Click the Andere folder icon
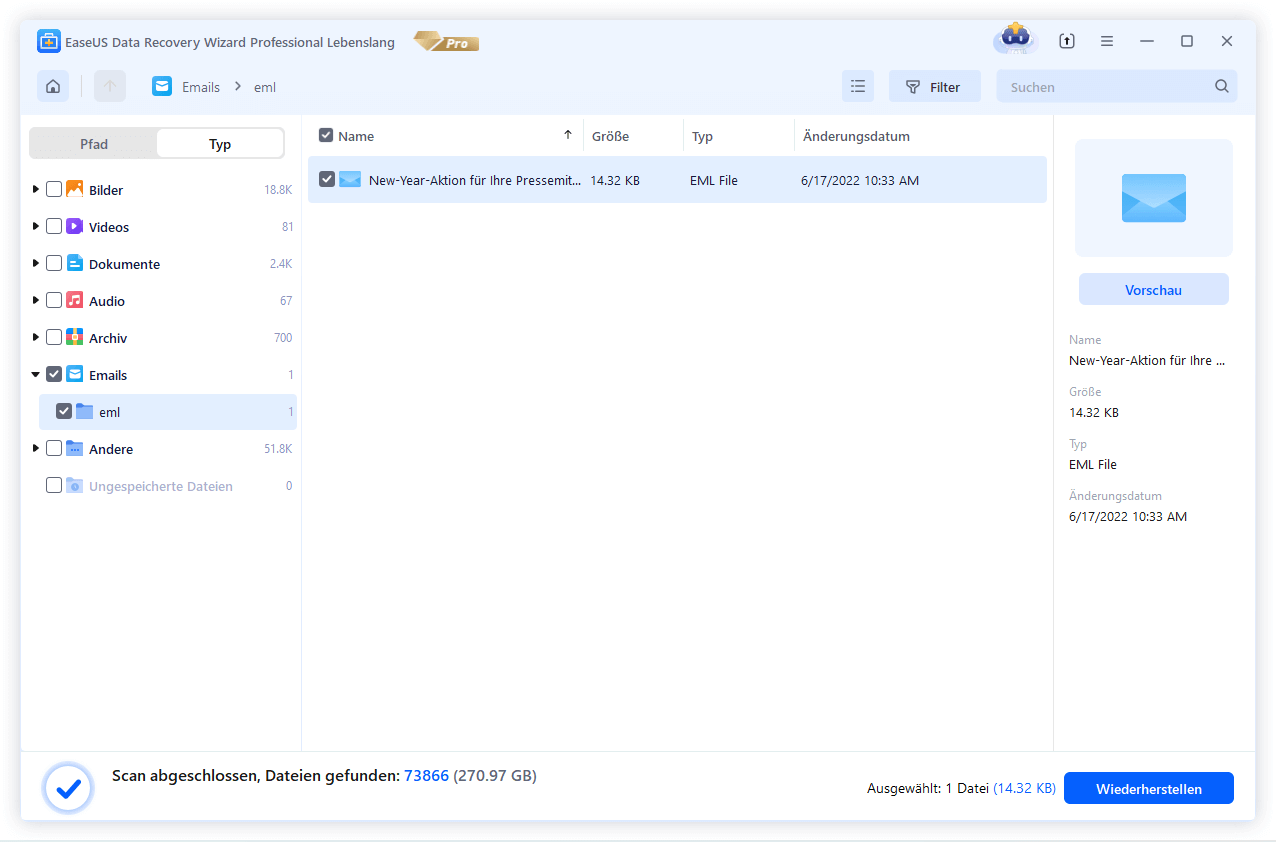Screen dimensions: 1276x842 click(x=75, y=449)
